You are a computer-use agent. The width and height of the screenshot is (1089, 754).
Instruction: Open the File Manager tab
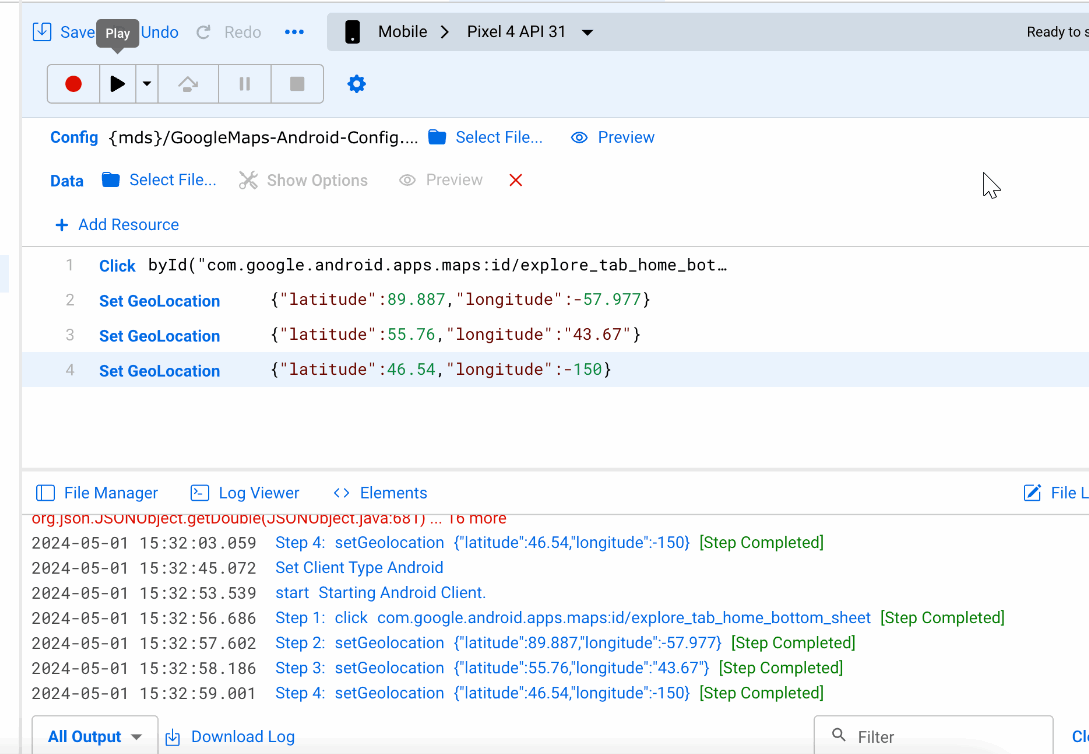coord(97,493)
